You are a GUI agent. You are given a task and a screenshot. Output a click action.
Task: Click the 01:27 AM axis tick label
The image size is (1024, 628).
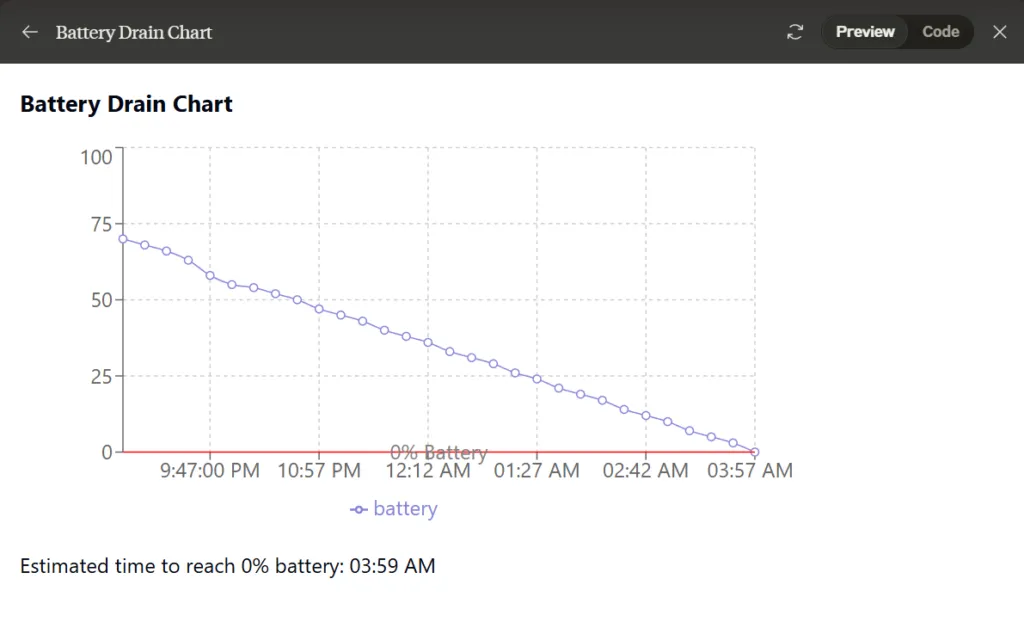537,471
